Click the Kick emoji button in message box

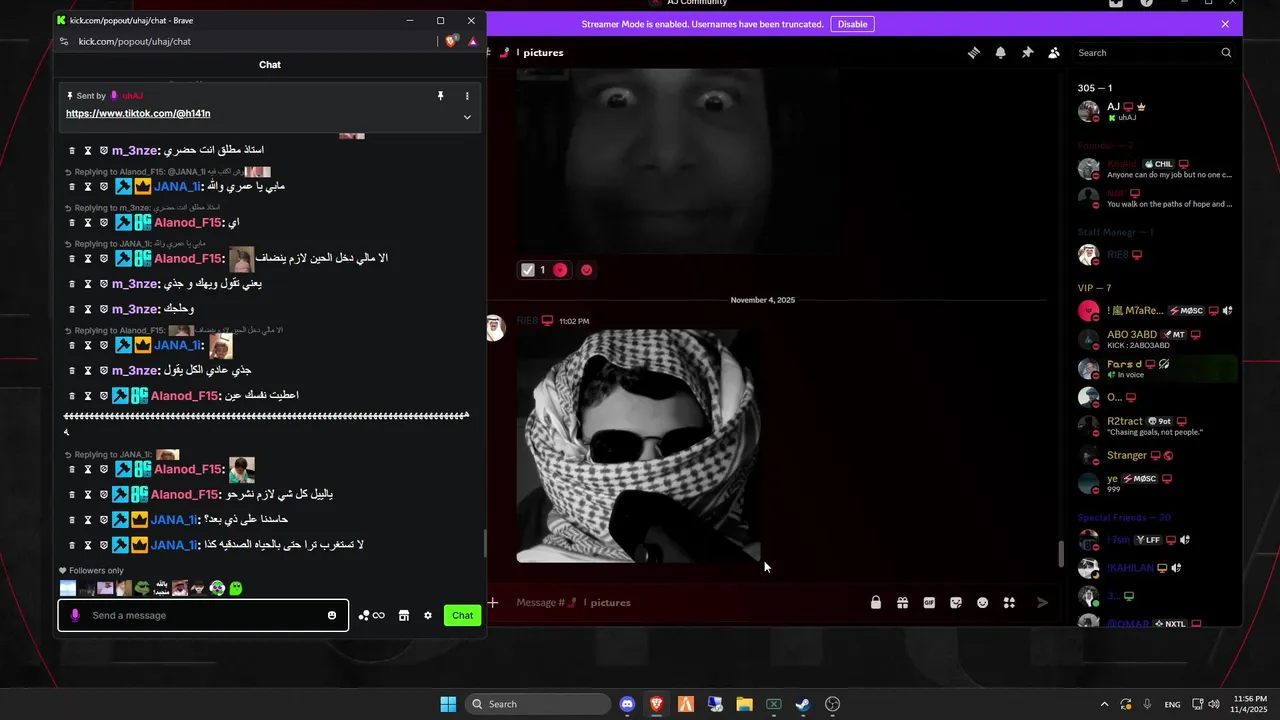(x=332, y=615)
